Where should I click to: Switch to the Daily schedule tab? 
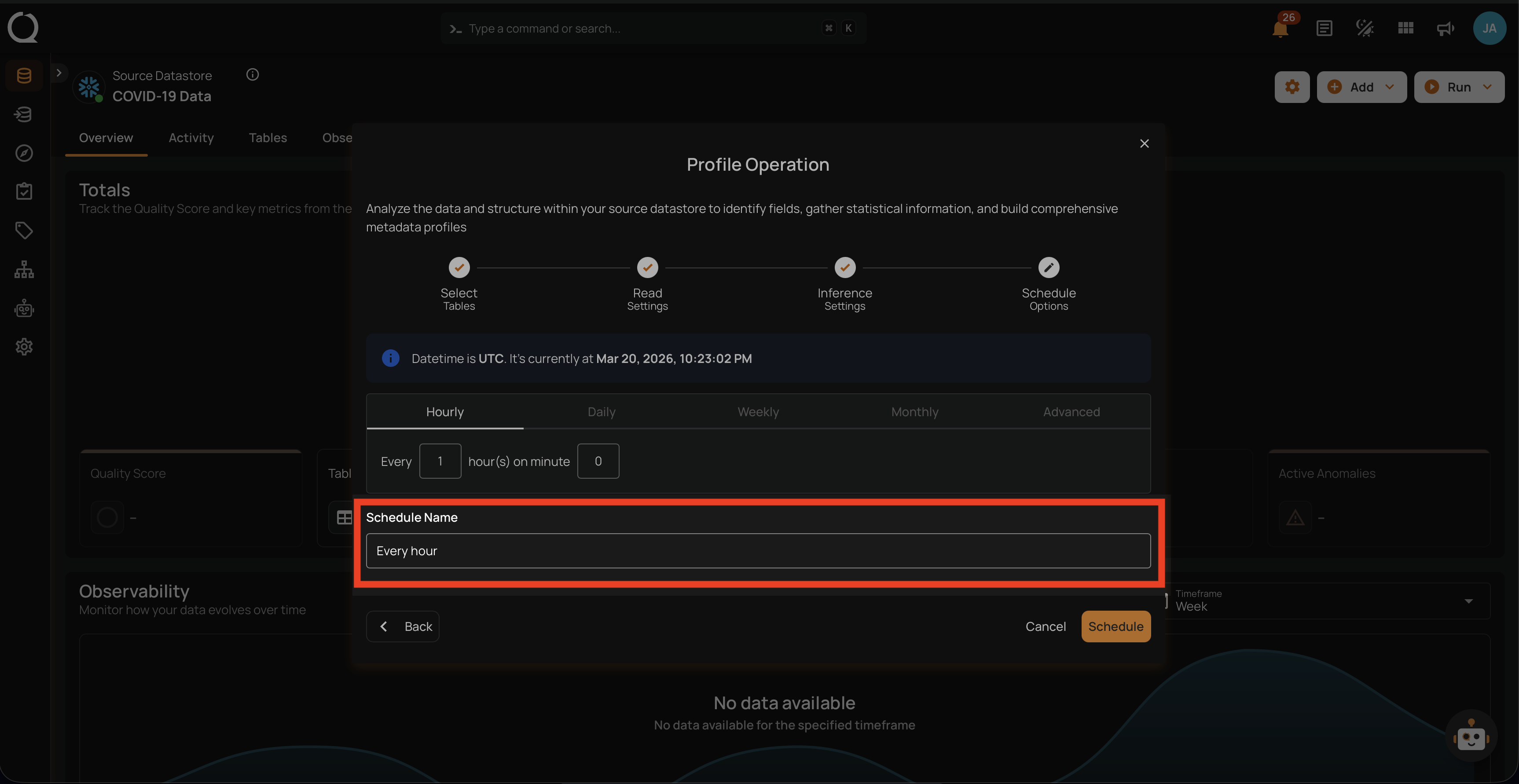pos(601,411)
